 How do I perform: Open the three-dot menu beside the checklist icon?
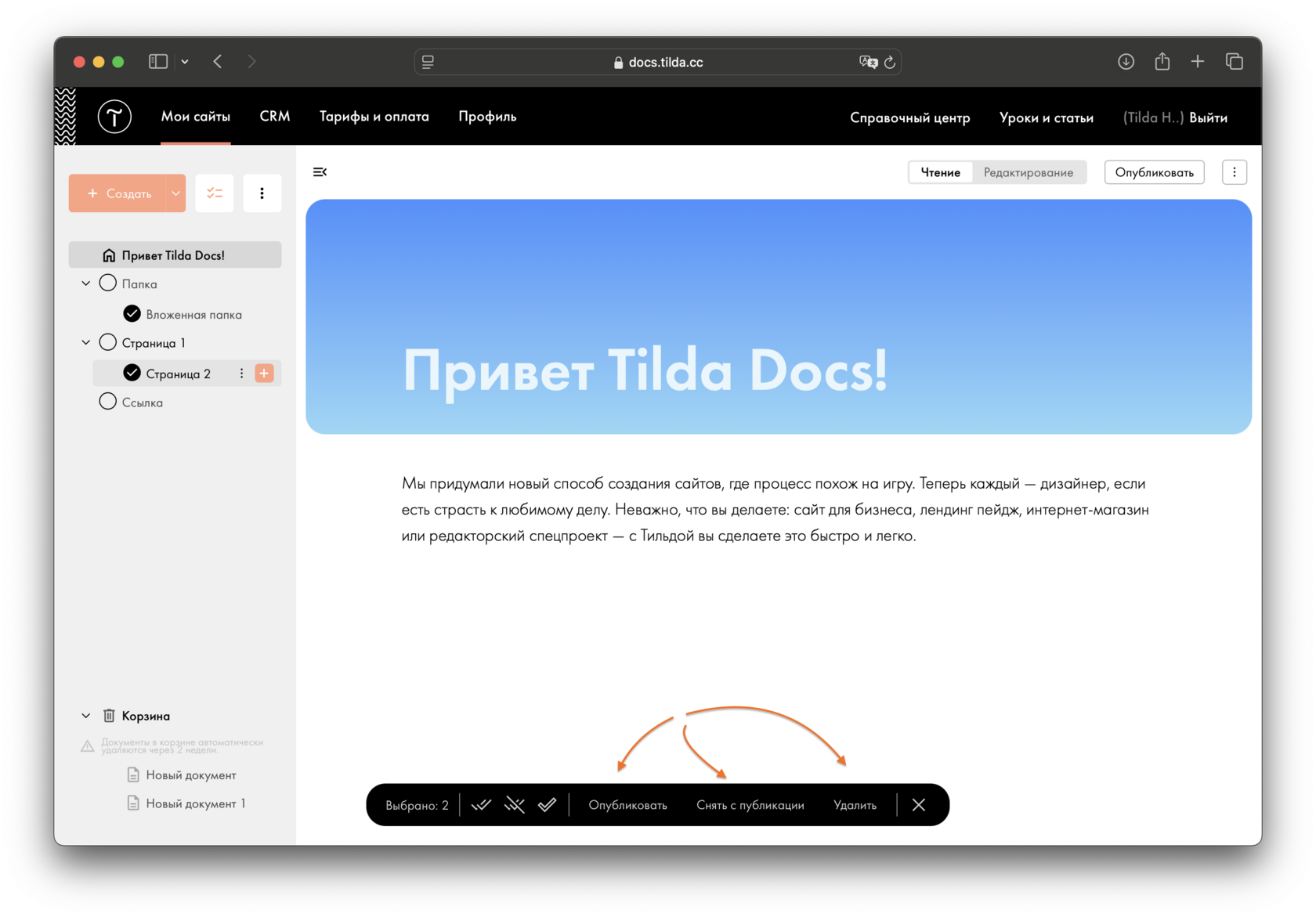pyautogui.click(x=262, y=193)
